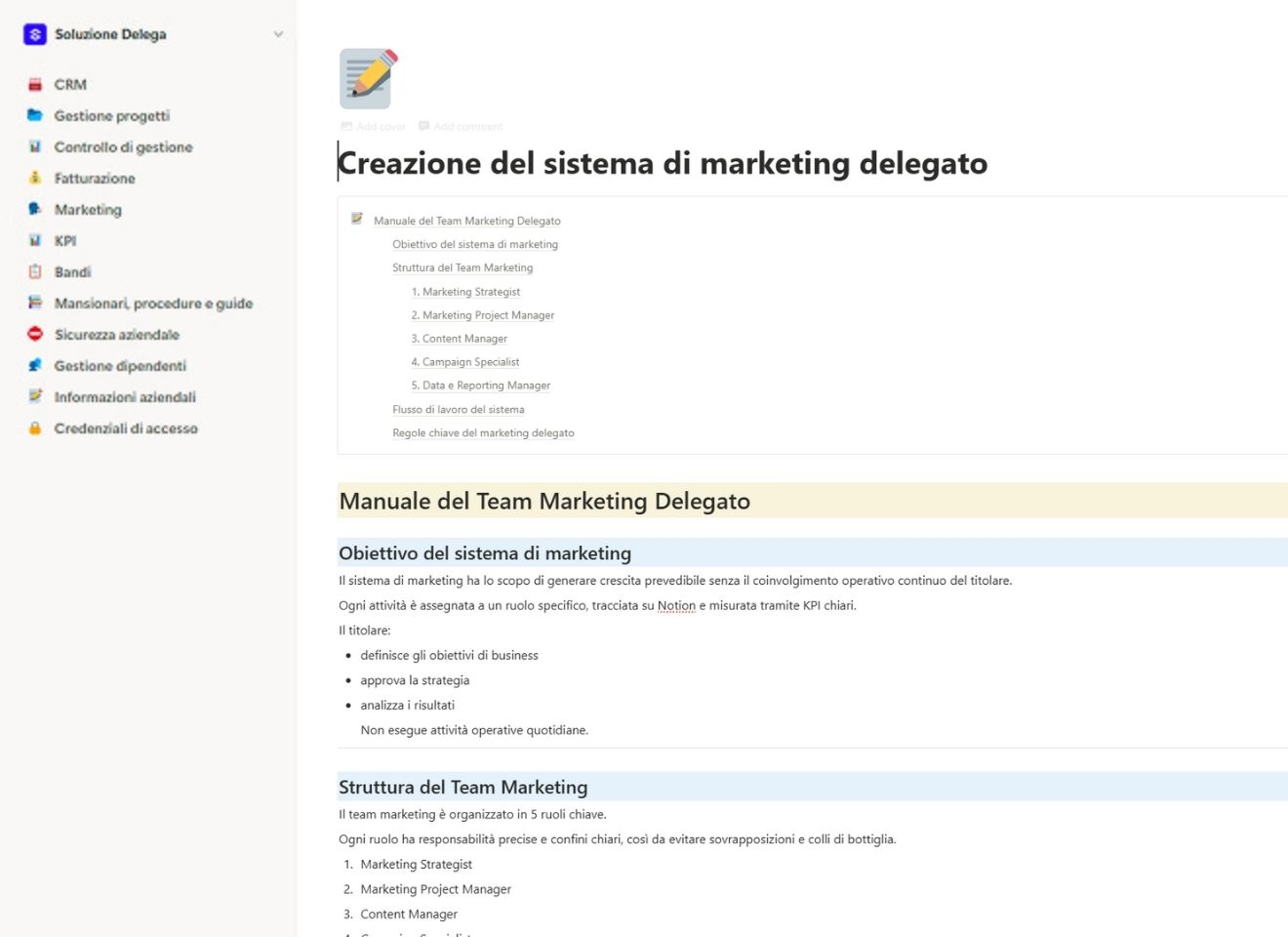
Task: Click the Bandi clipboard icon
Action: 35,271
